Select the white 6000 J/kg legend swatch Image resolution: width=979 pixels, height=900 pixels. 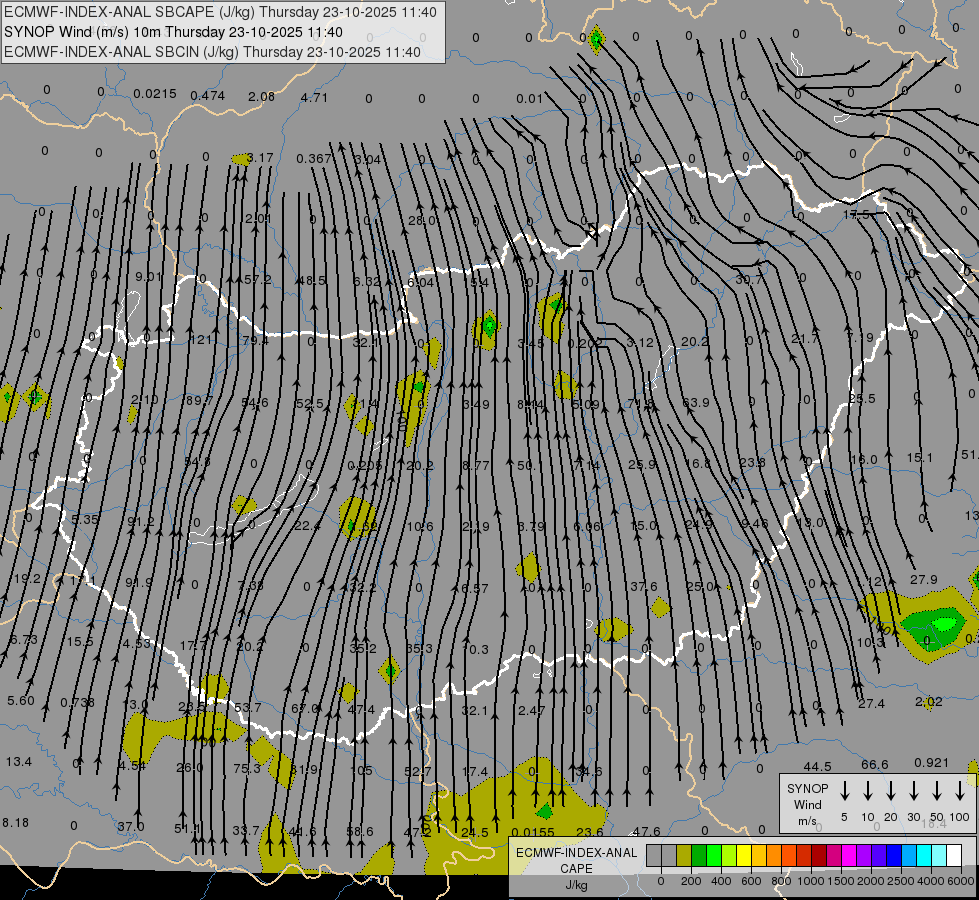pos(954,856)
